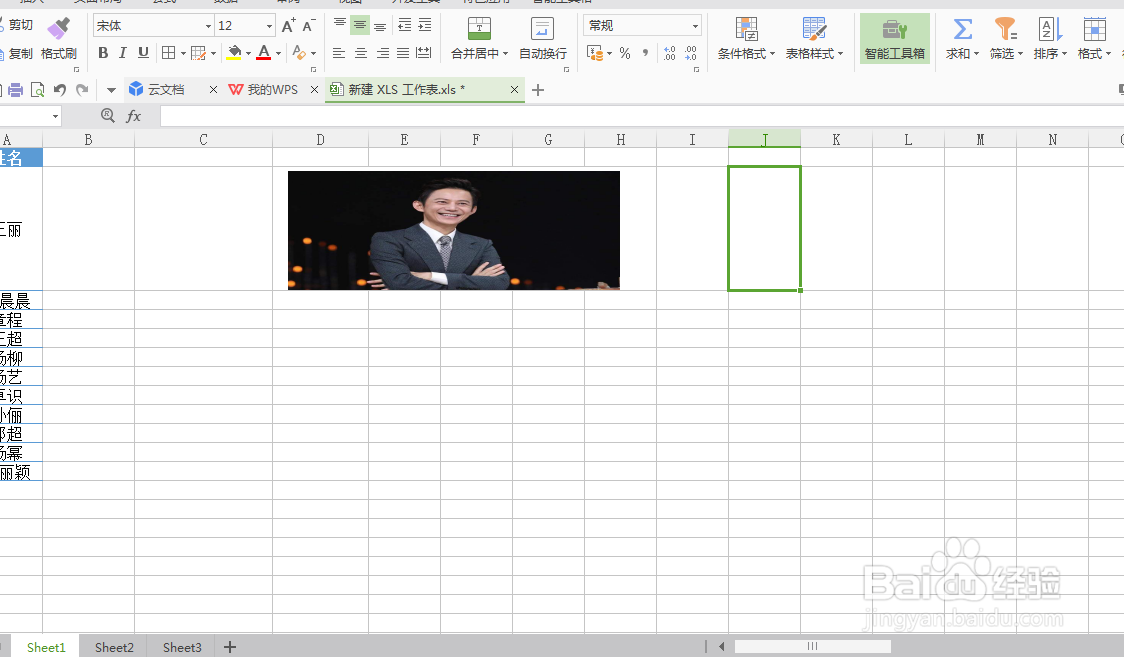
Task: Expand the borders dropdown arrow
Action: (184, 53)
